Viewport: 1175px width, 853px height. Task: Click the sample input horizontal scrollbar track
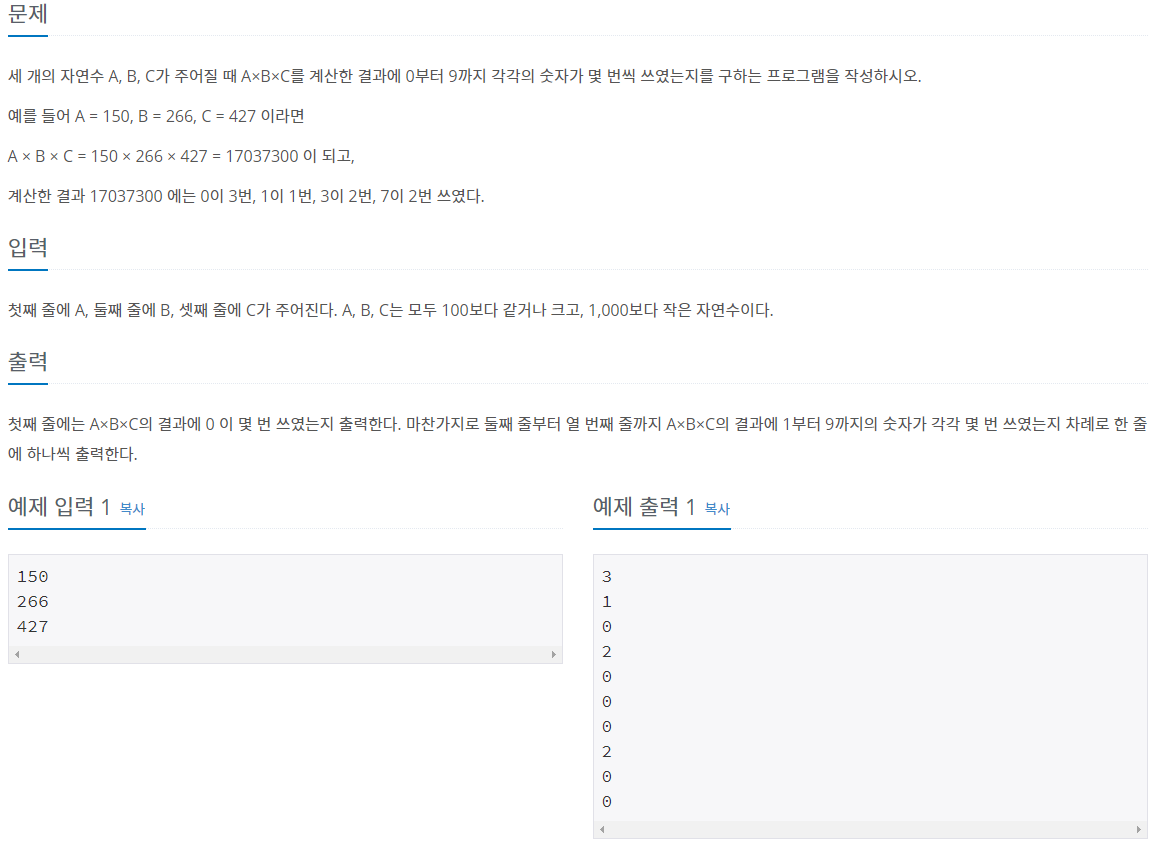286,654
